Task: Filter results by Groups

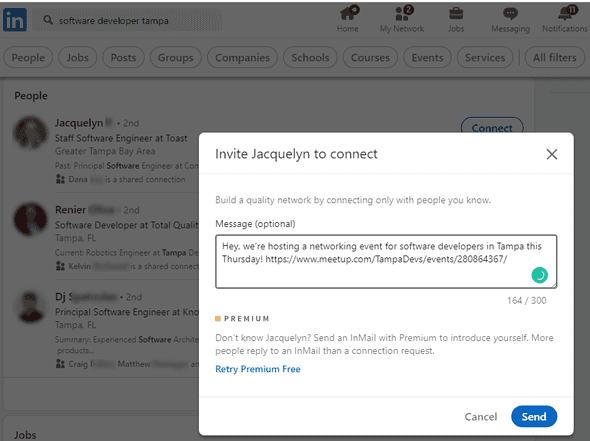Action: click(x=175, y=58)
